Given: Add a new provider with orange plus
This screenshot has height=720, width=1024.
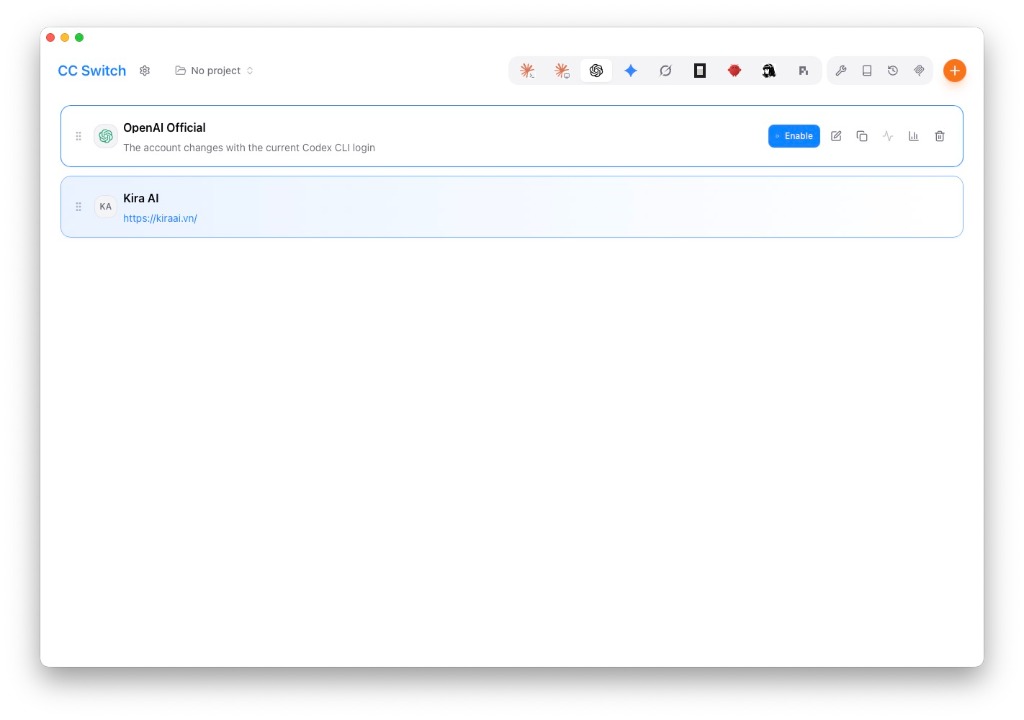Looking at the screenshot, I should [955, 71].
